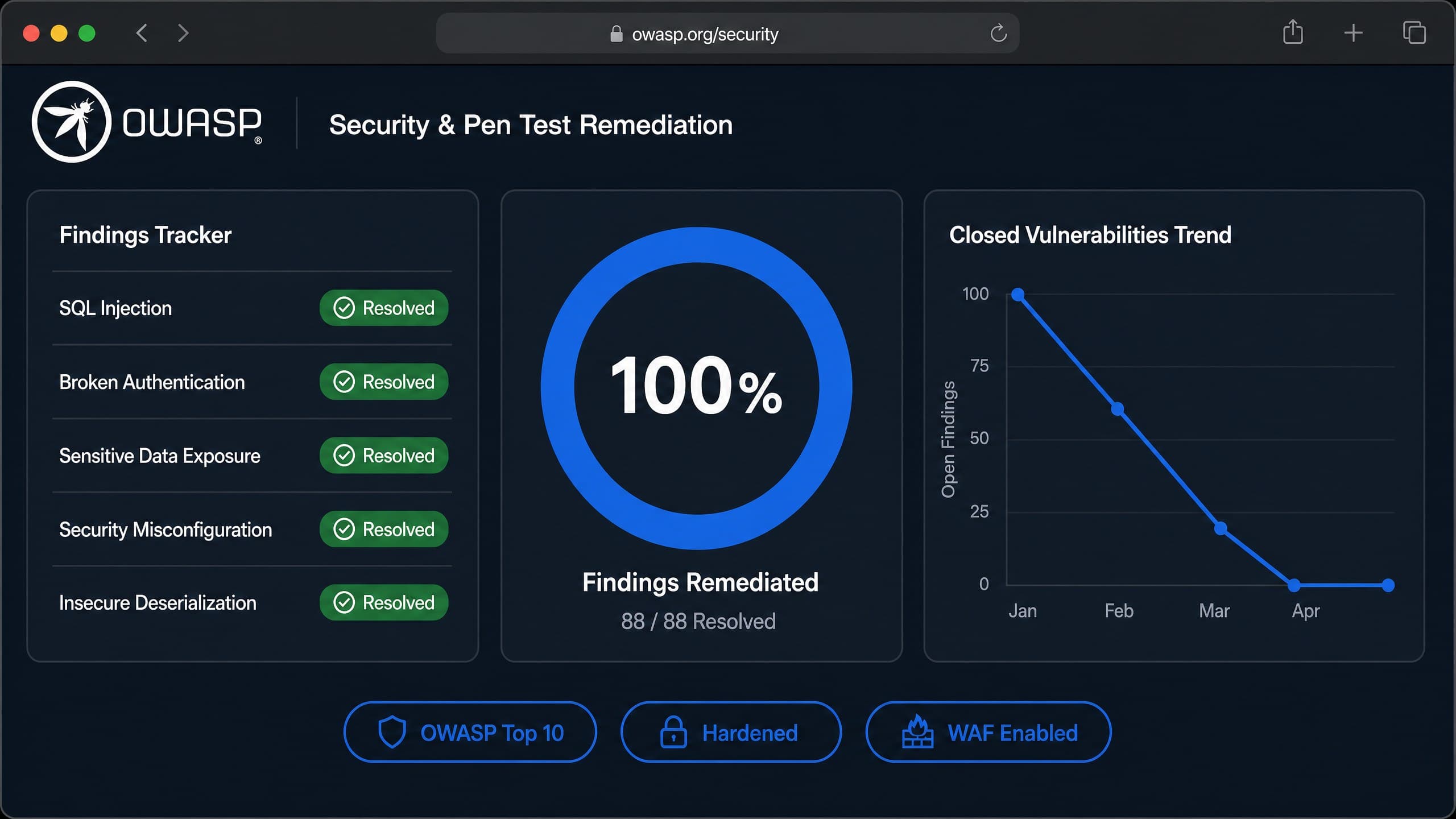
Task: Click the Feb data point on the chart
Action: pyautogui.click(x=1118, y=409)
